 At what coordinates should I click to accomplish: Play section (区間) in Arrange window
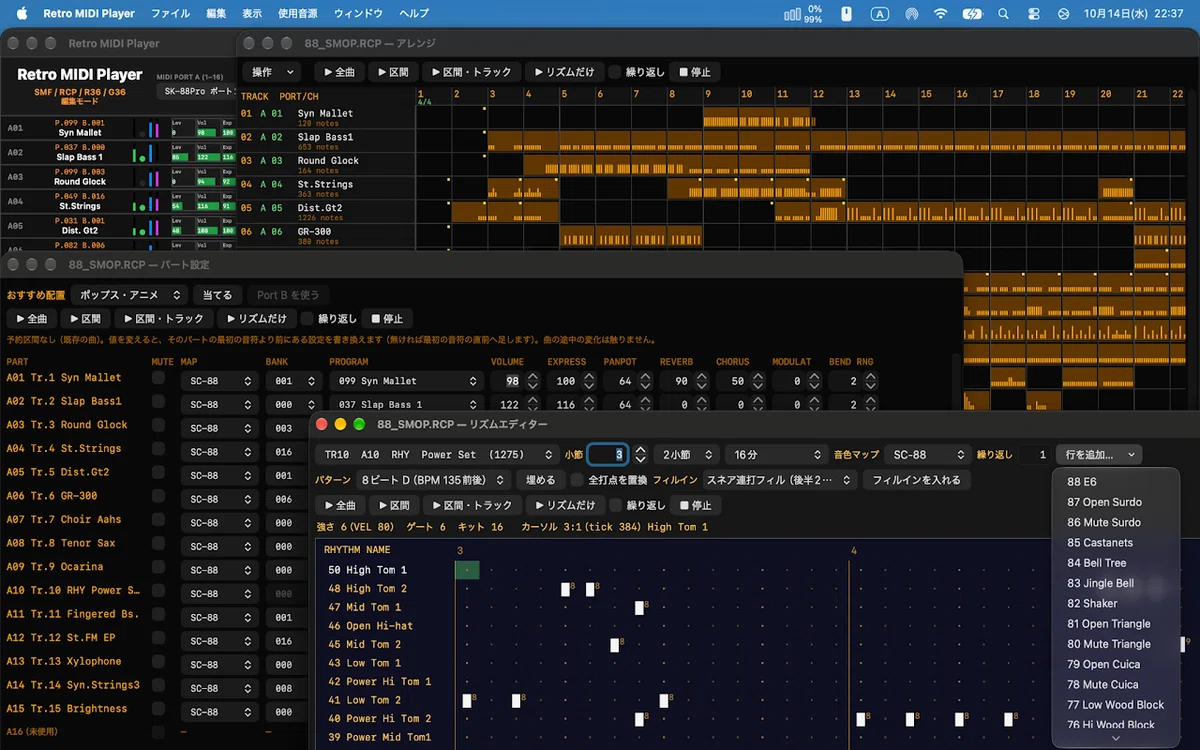pos(392,72)
